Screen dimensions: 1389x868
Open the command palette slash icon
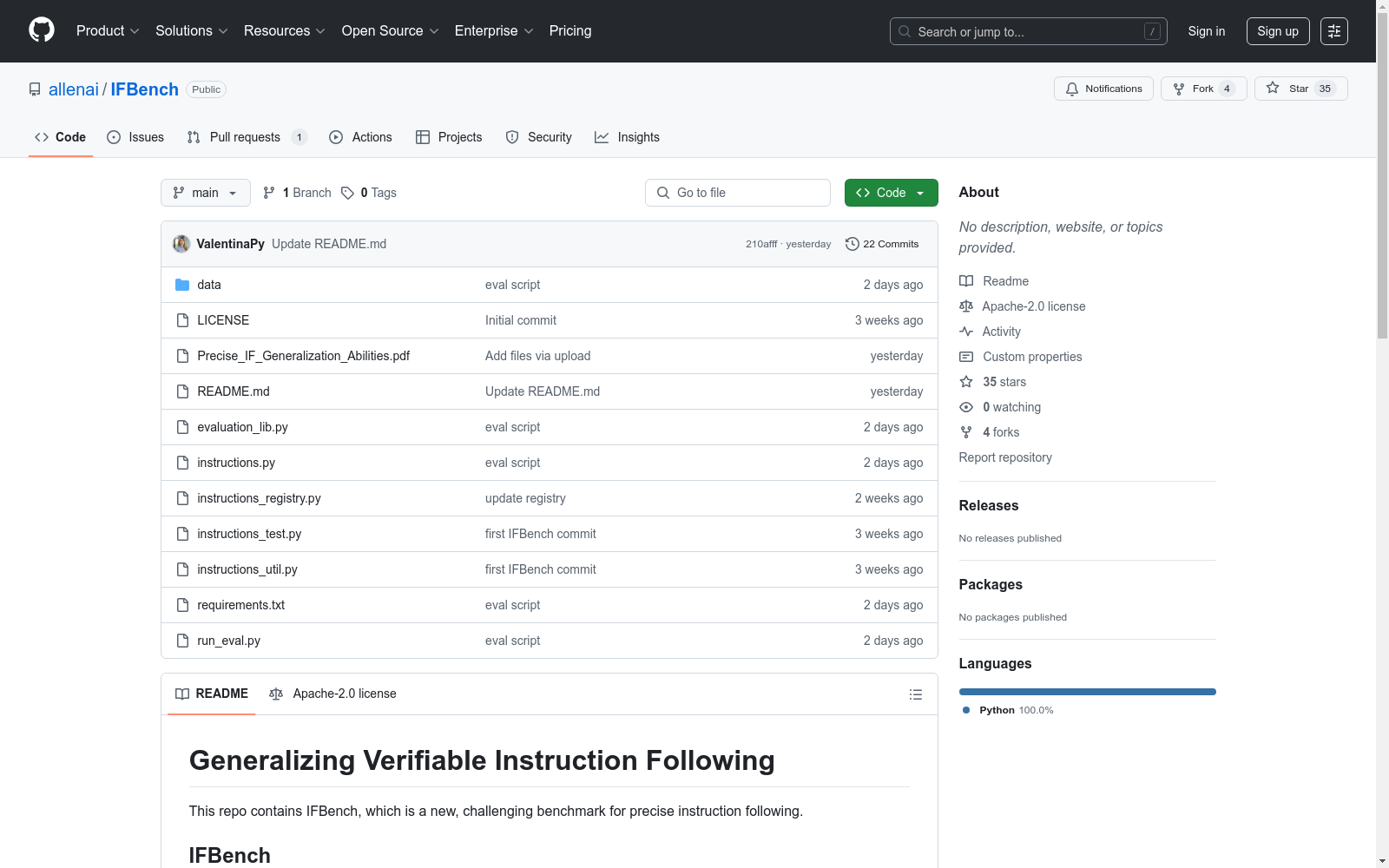tap(1152, 31)
